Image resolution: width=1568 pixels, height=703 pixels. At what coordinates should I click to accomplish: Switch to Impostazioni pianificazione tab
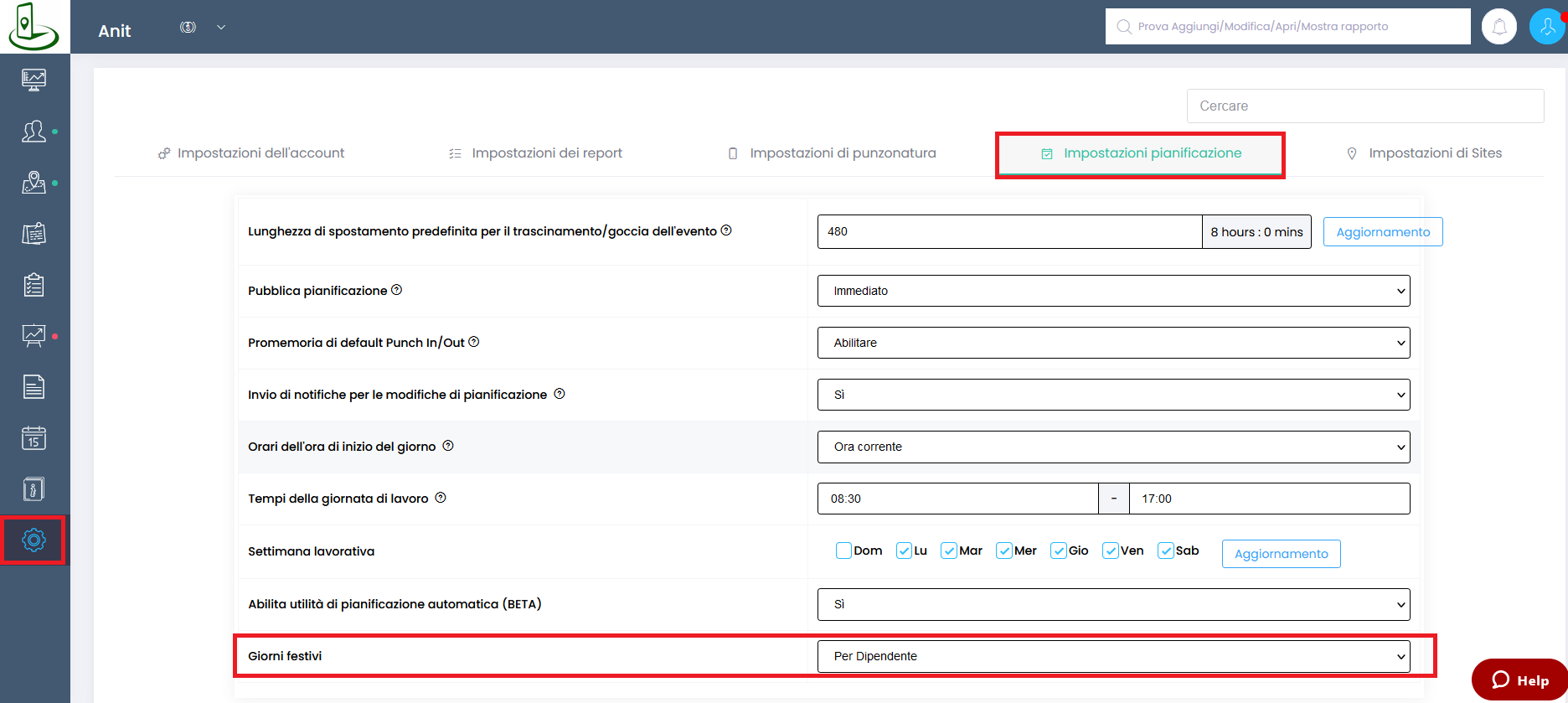[x=1141, y=153]
